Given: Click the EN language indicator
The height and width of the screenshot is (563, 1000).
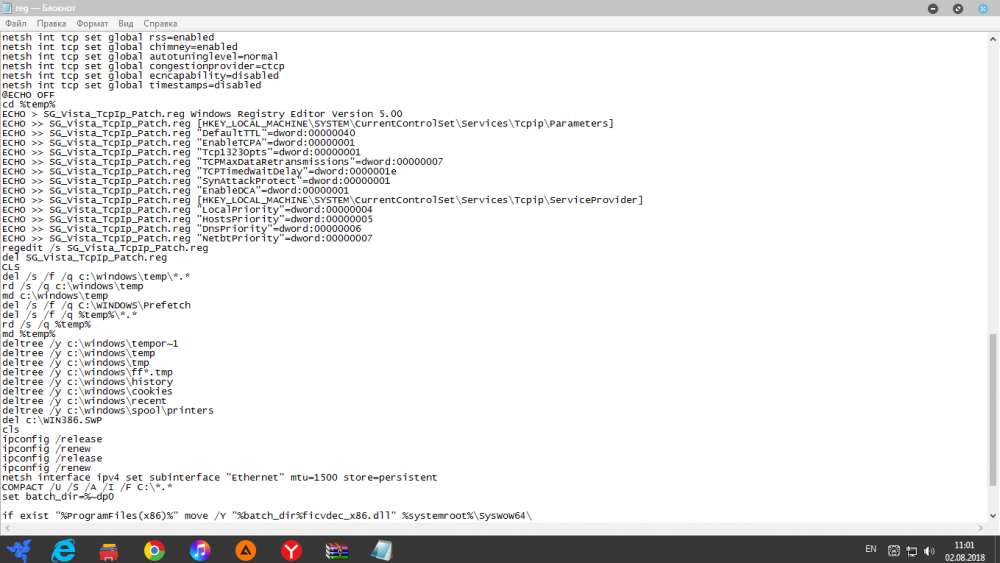Looking at the screenshot, I should [870, 549].
